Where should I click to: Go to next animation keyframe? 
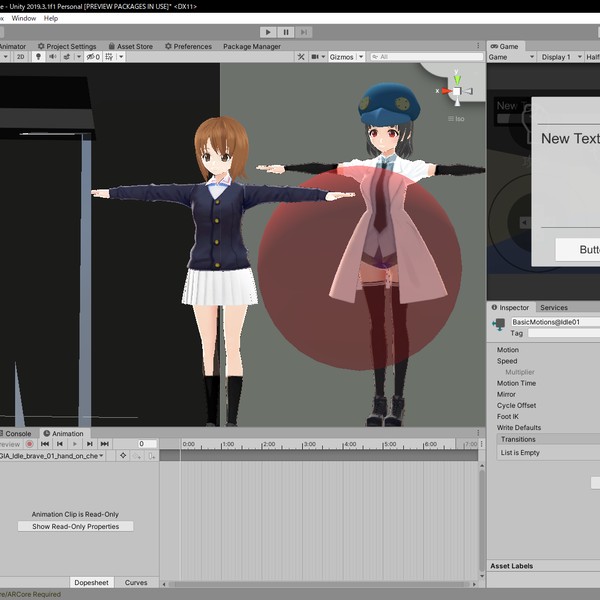coord(90,444)
